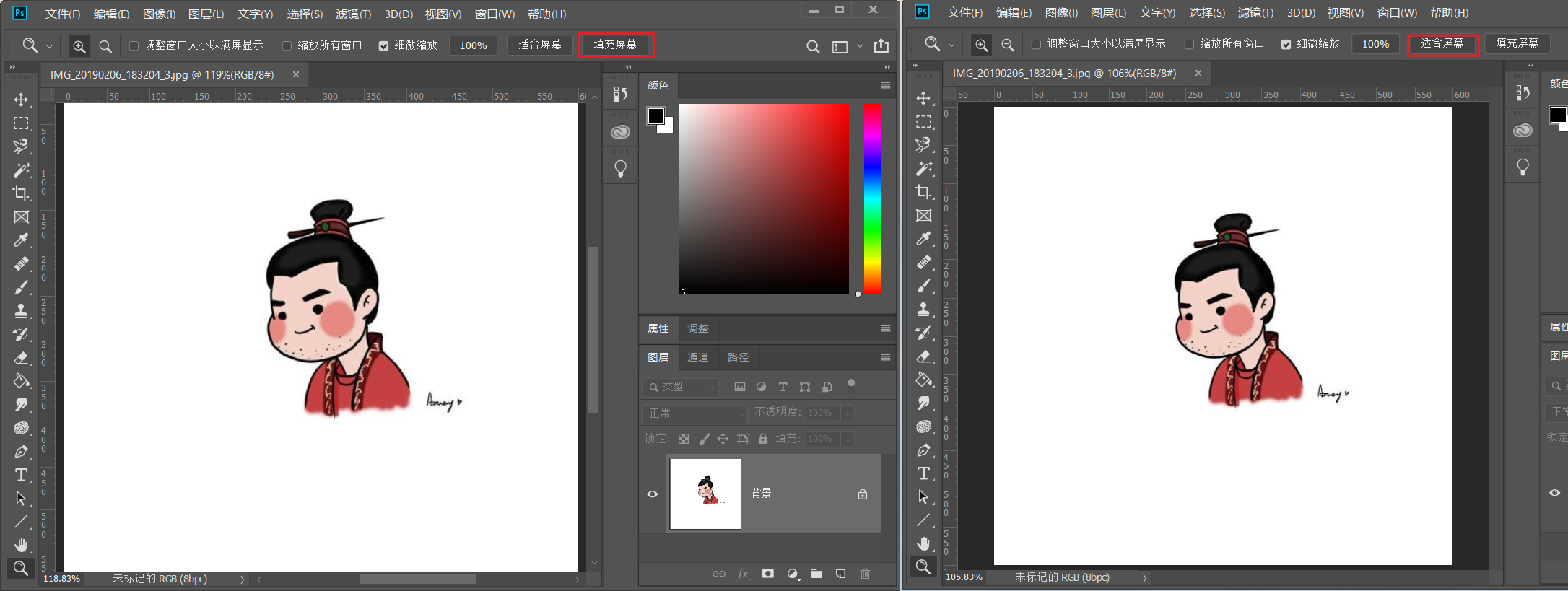Click the share icon in the options bar

[x=881, y=46]
